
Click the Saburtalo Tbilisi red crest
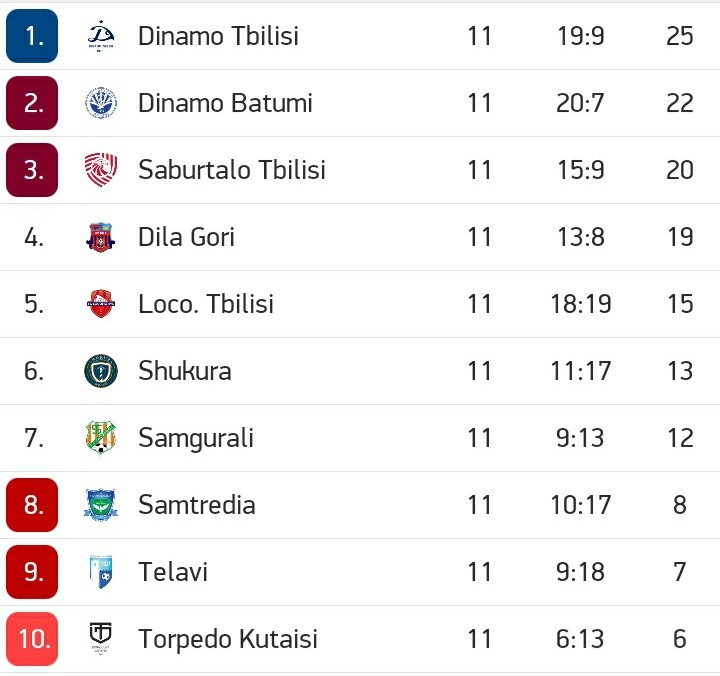[x=101, y=170]
